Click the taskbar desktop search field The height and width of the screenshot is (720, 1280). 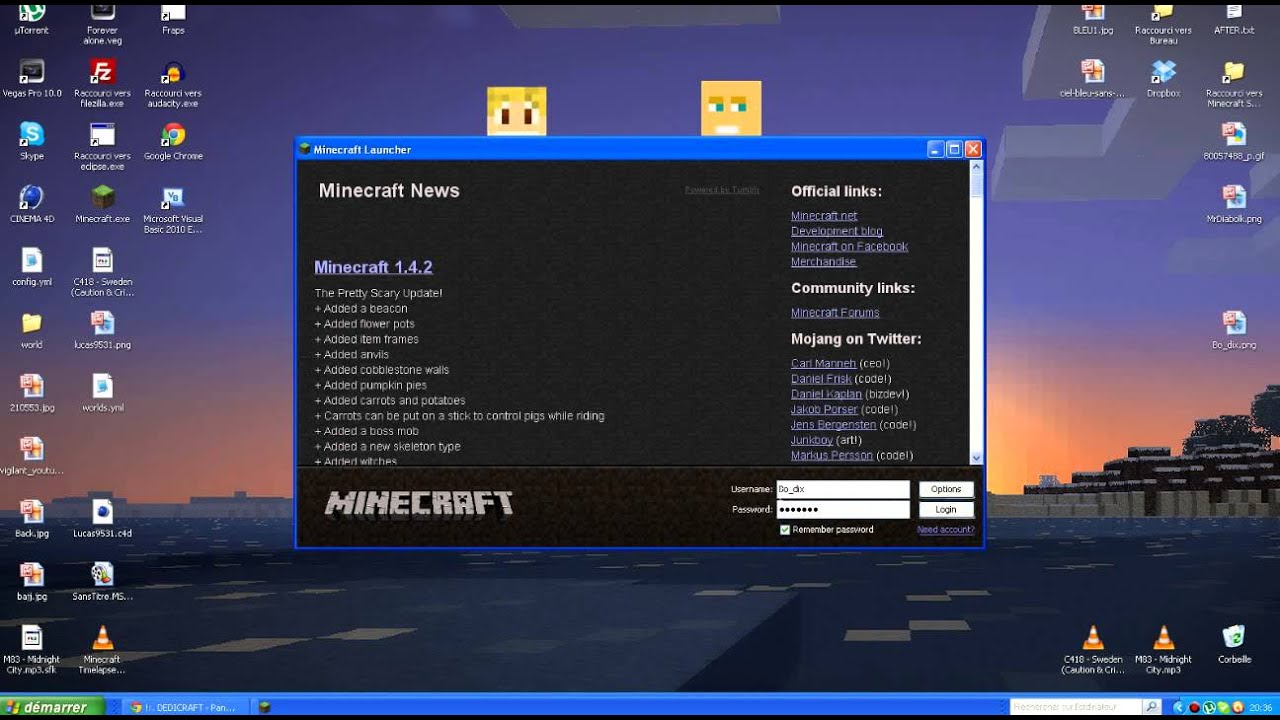click(x=1076, y=707)
